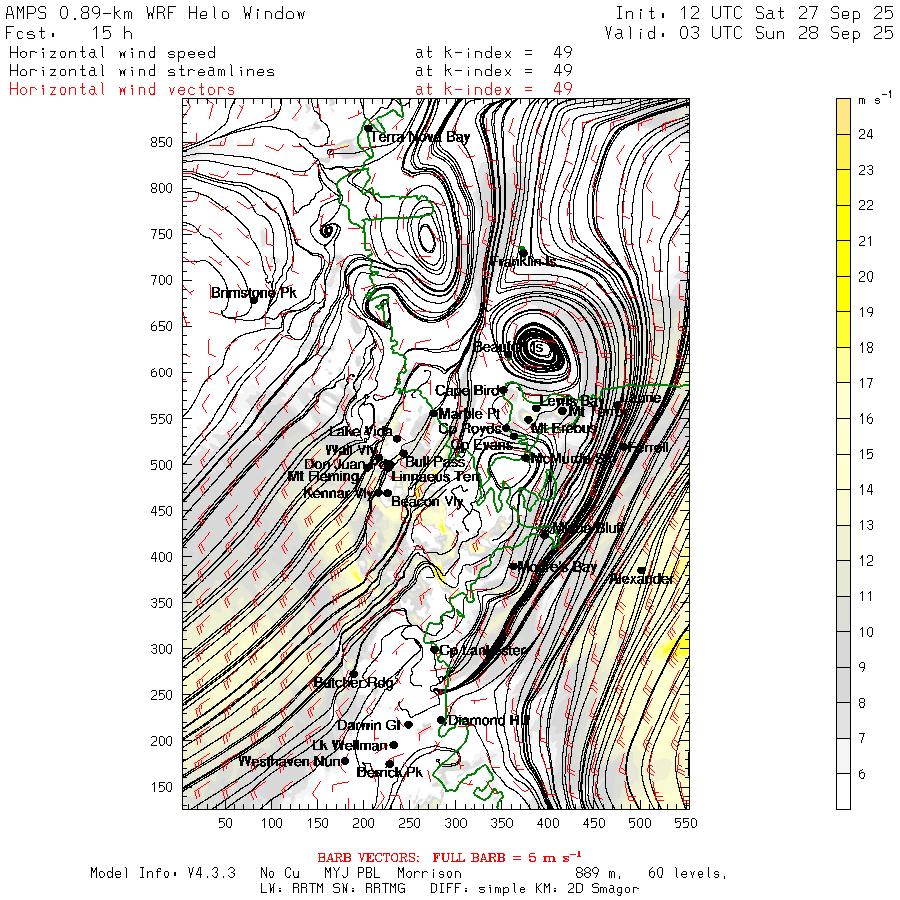
Task: Click the black dot marker at Franklin Is
Action: (523, 253)
